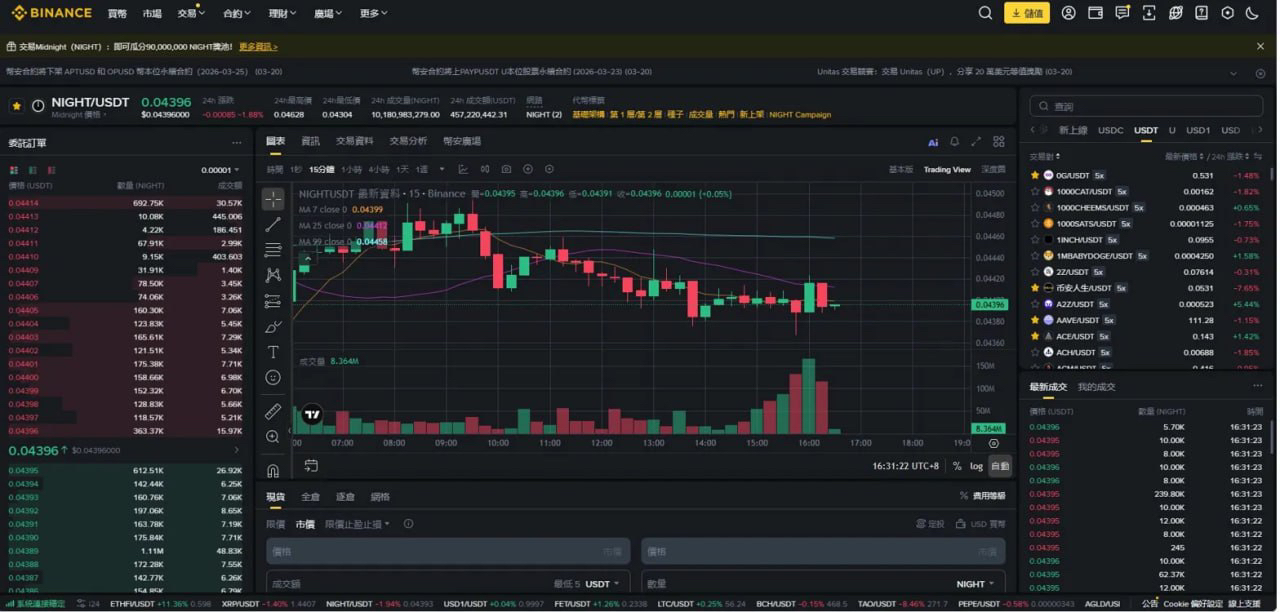This screenshot has width=1280, height=612.
Task: Switch to dark mode moon icon
Action: click(1253, 13)
